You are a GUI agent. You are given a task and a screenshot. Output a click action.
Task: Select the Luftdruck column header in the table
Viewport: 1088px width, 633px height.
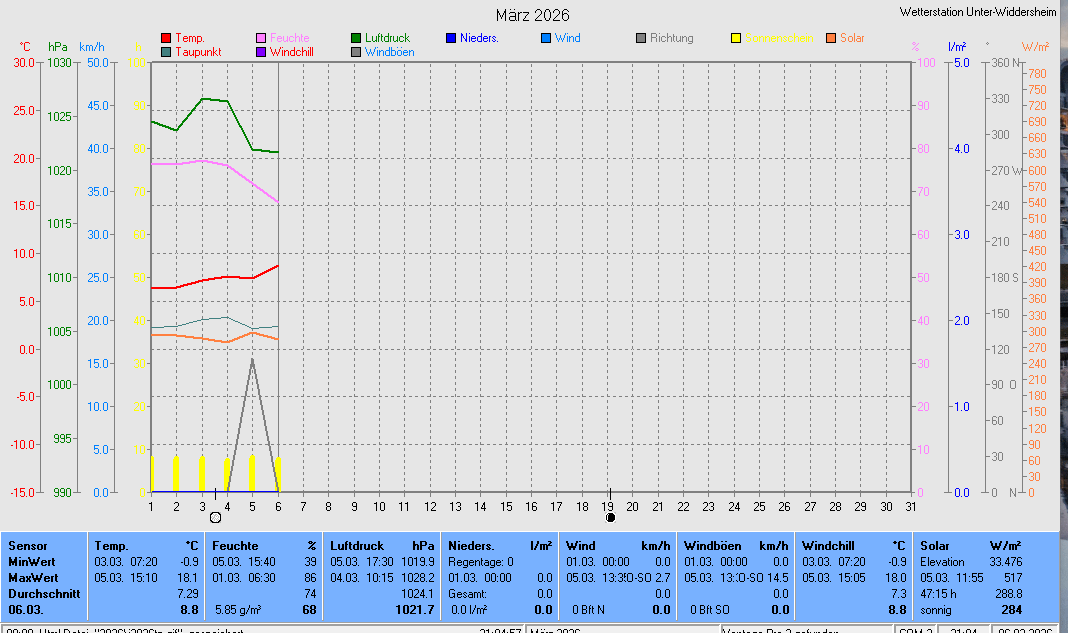pos(357,546)
